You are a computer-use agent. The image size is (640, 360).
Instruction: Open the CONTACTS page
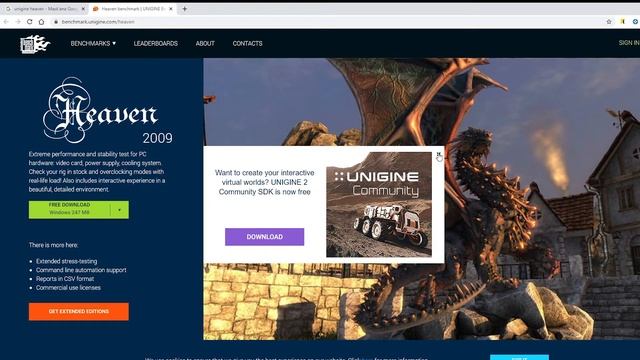point(247,43)
